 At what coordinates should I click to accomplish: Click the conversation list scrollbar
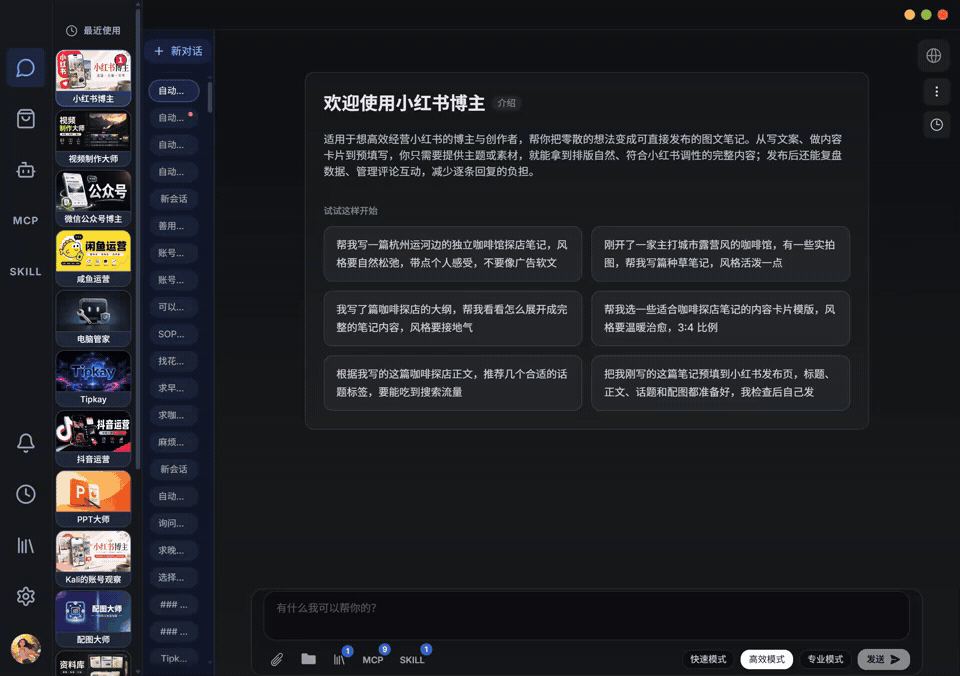click(x=210, y=96)
